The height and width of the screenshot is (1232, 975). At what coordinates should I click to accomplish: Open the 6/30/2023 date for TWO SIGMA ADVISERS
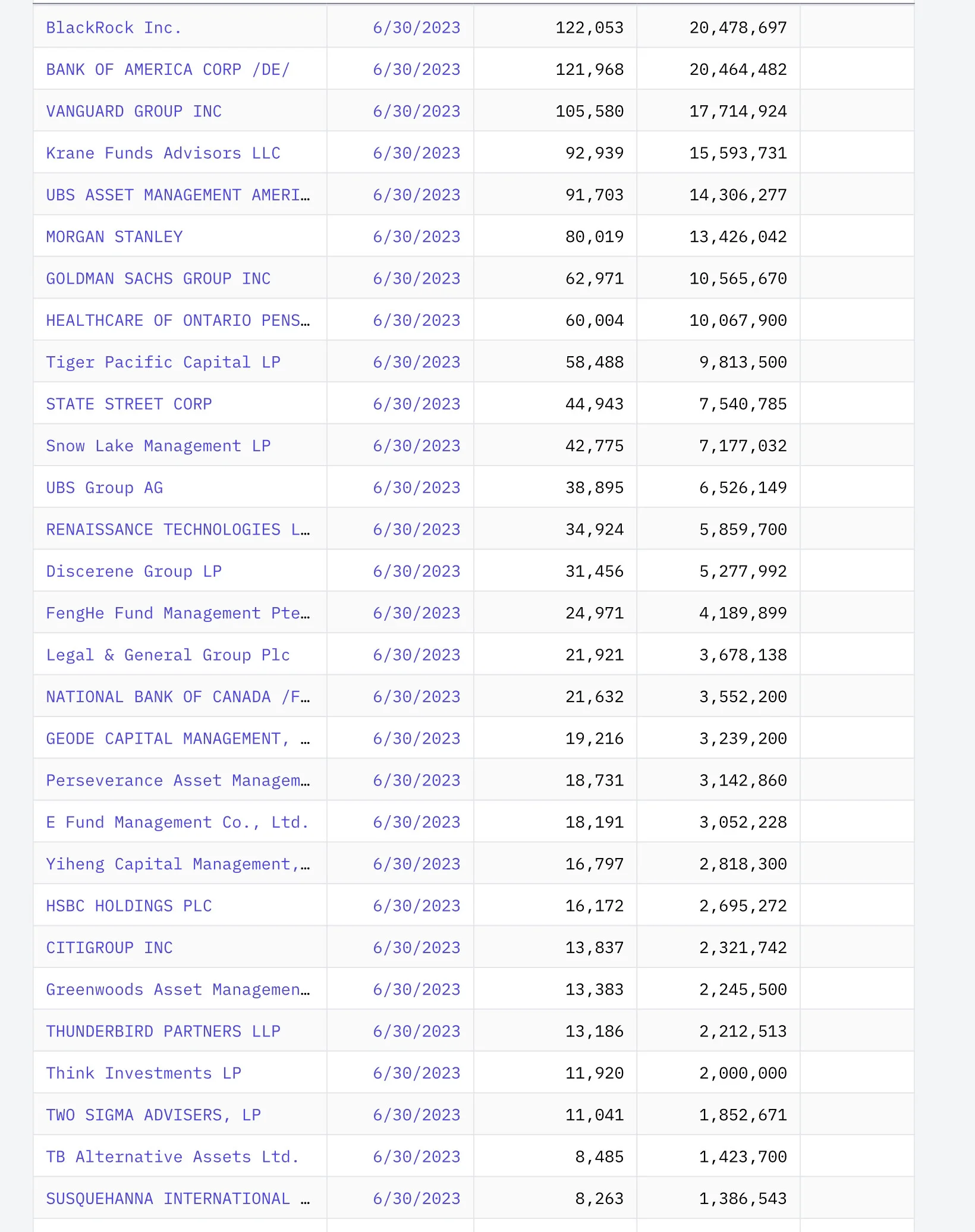(417, 1115)
